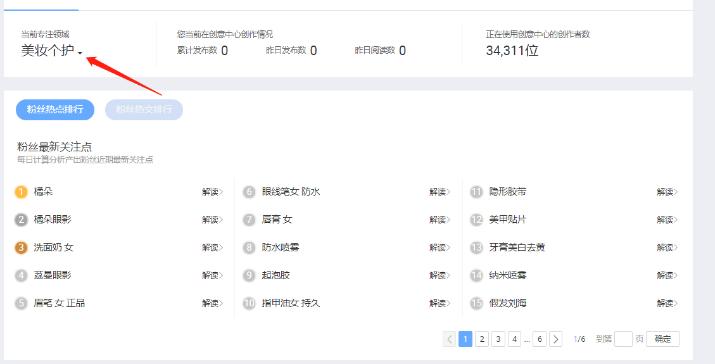Click the 隐形胶带 keyword

pyautogui.click(x=508, y=192)
